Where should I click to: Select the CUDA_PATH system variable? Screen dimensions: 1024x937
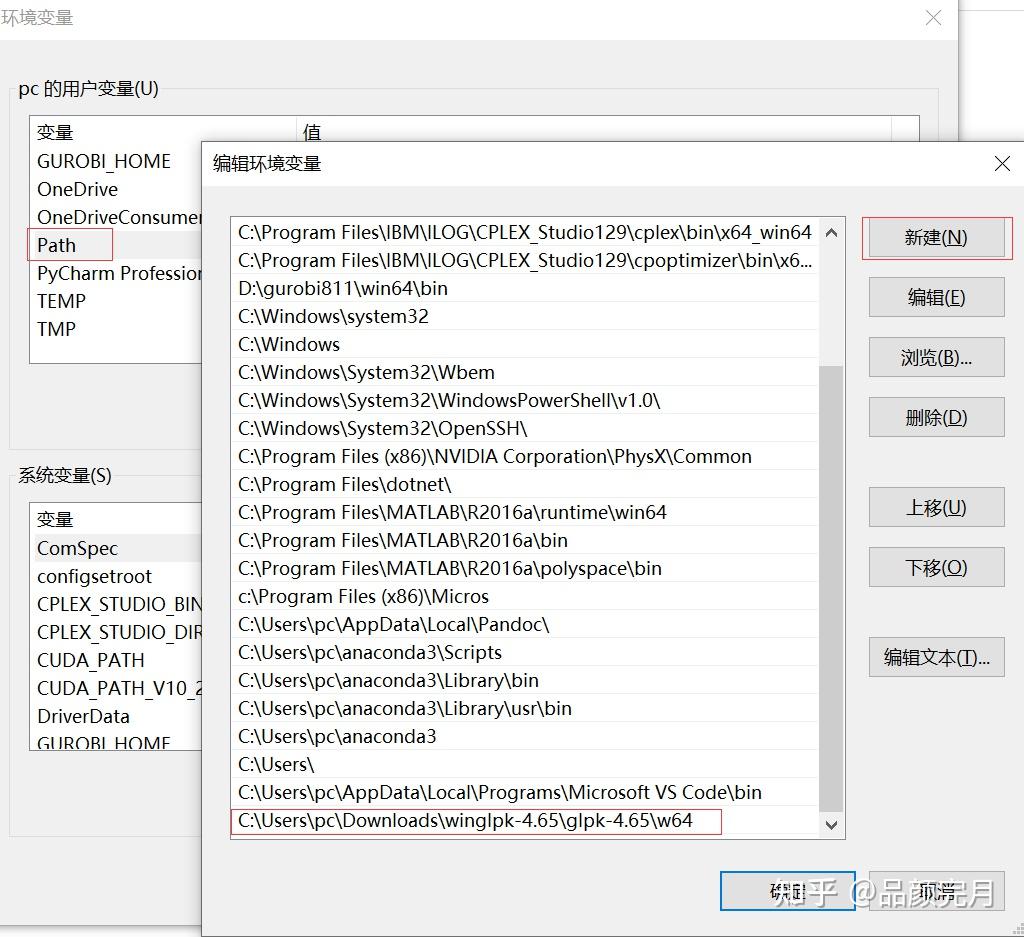[90, 660]
